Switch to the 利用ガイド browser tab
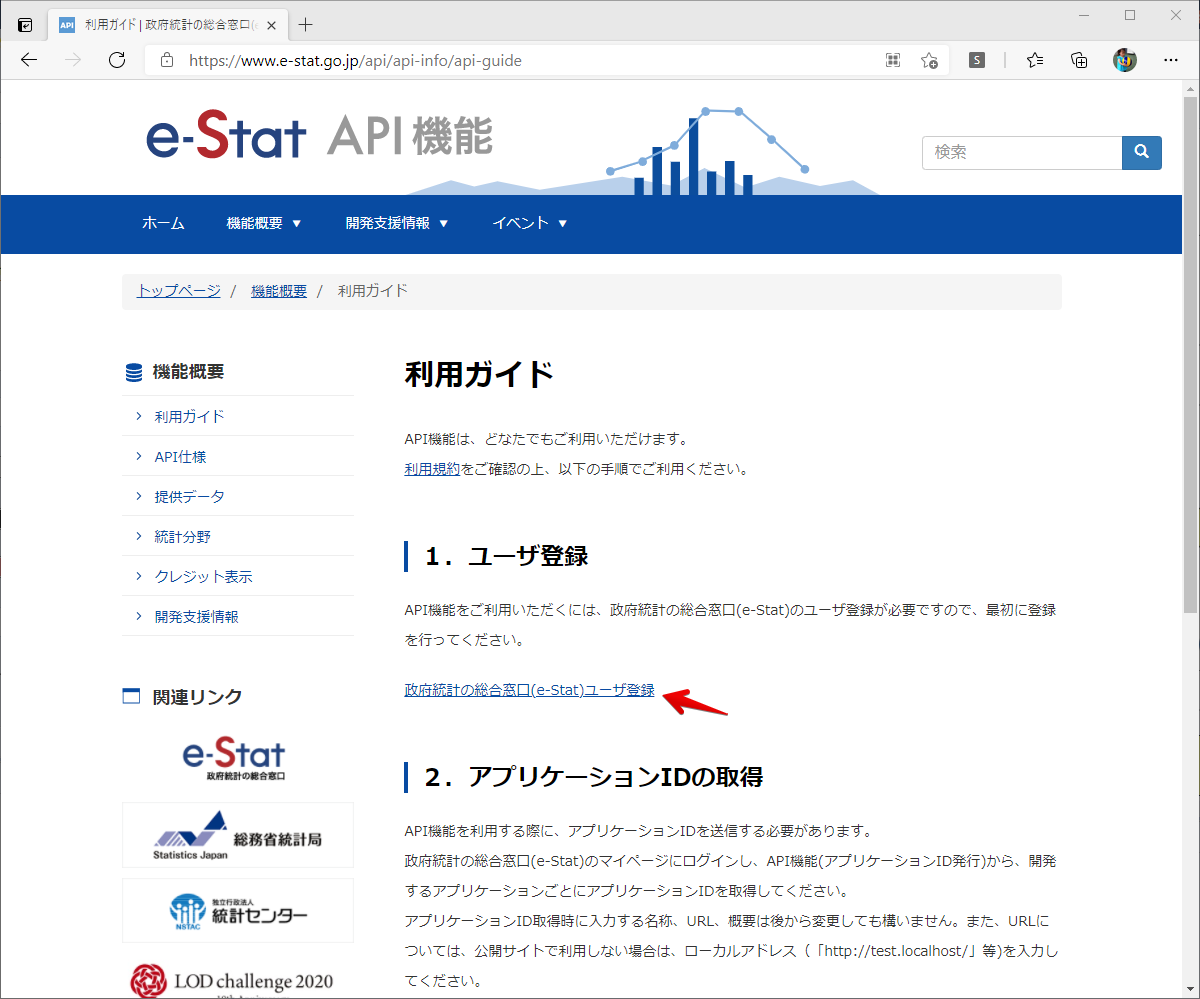 [x=160, y=24]
